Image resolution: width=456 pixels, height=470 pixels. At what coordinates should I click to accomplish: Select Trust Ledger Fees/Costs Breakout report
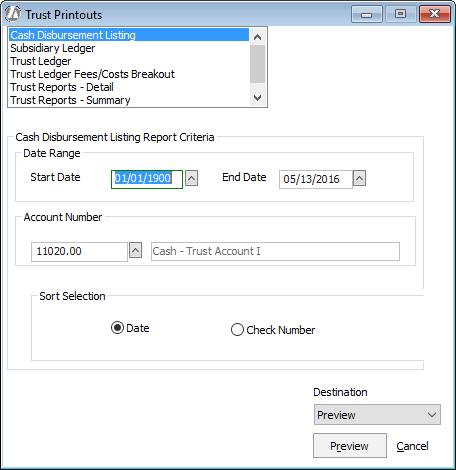click(x=92, y=74)
